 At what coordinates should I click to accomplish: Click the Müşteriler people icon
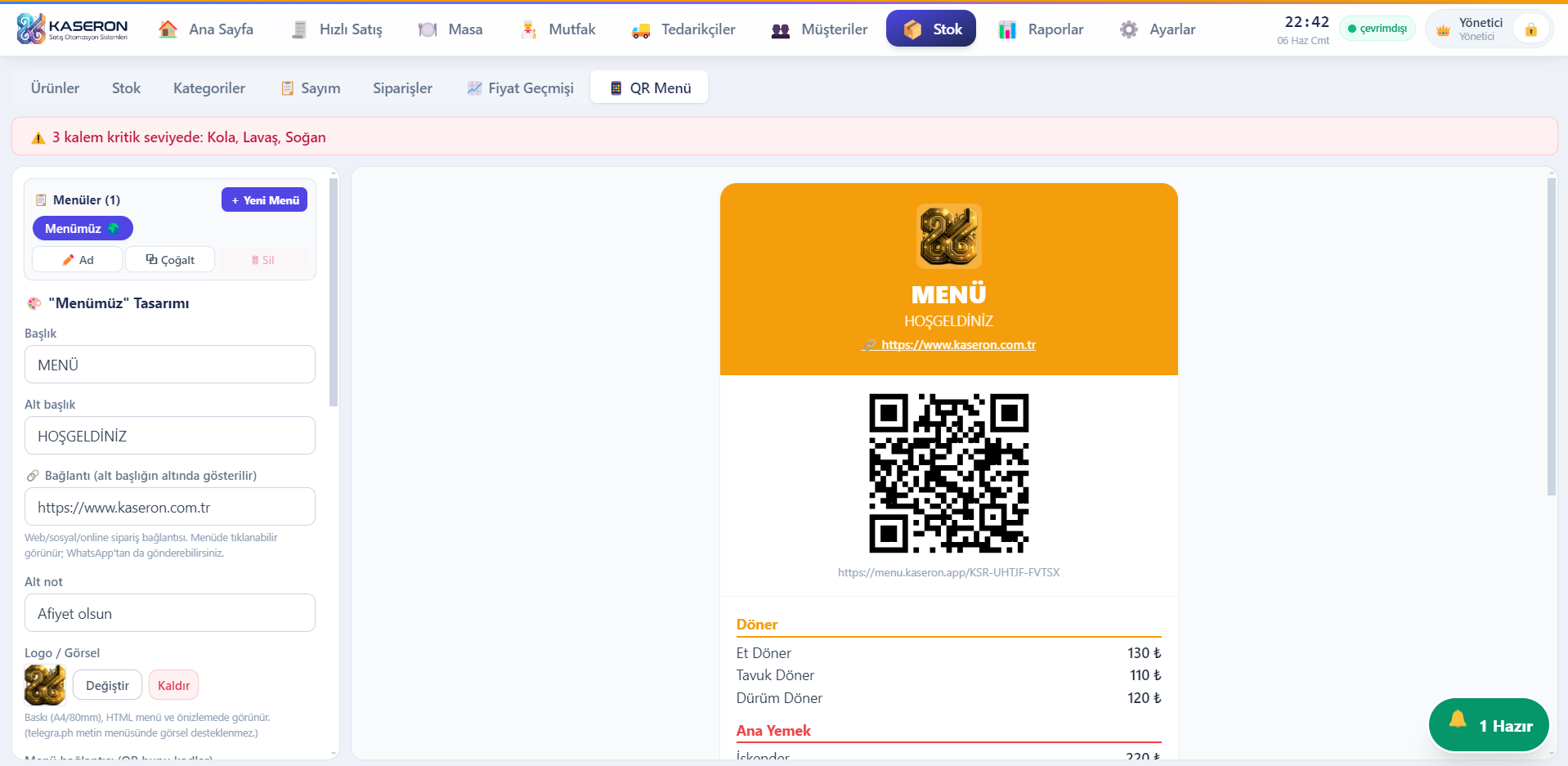pyautogui.click(x=781, y=30)
